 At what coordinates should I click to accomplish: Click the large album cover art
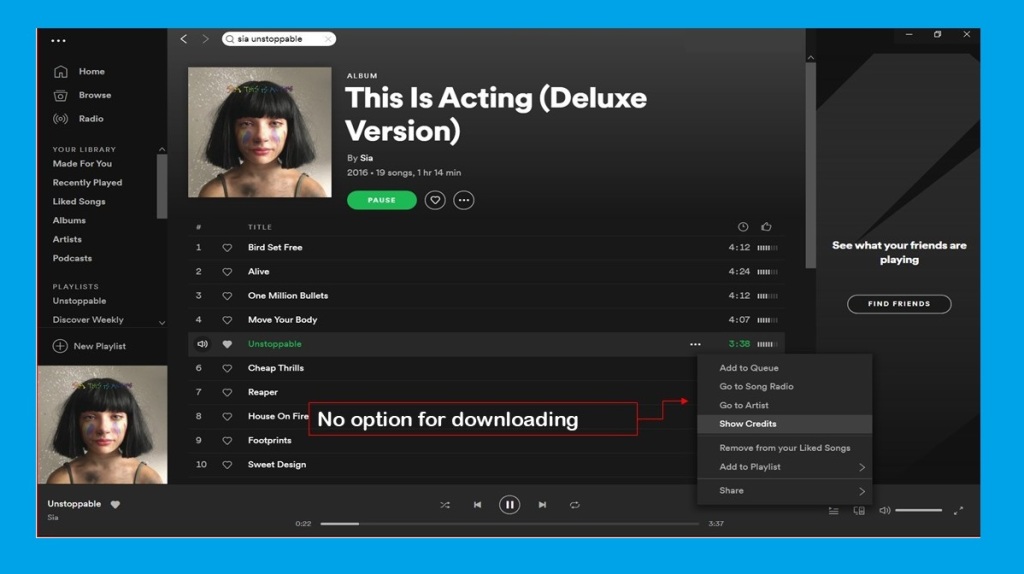tap(260, 132)
